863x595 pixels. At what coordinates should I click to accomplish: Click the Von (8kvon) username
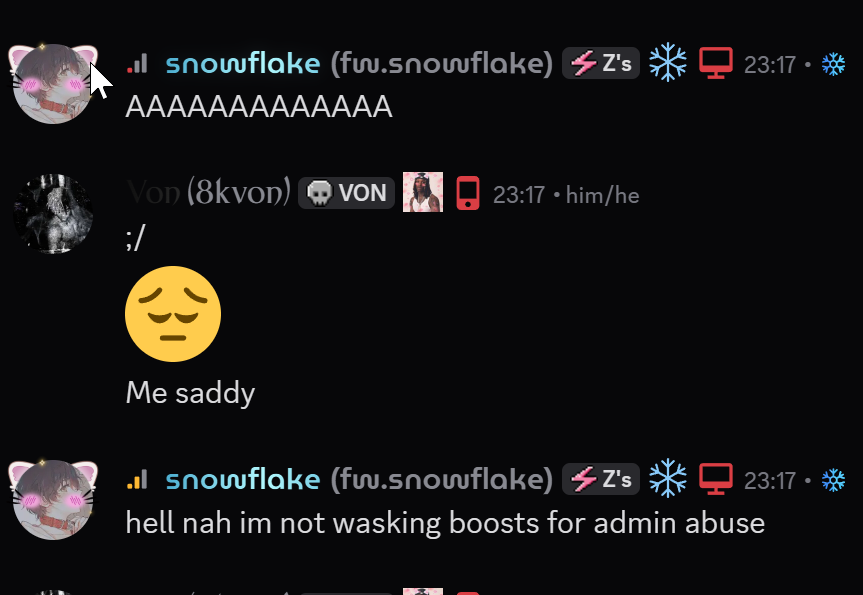point(209,193)
